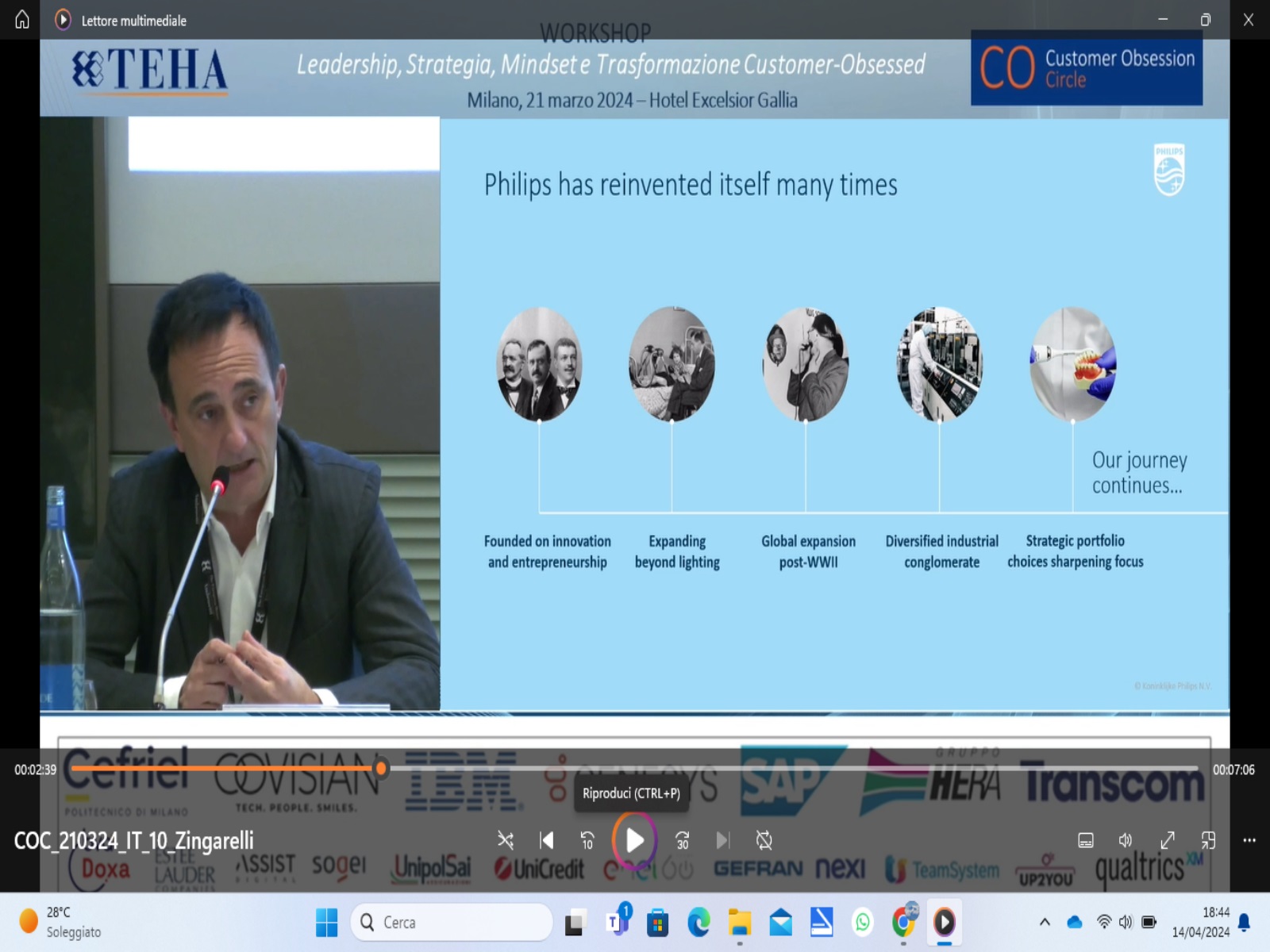Click Media Player icon on taskbar

click(x=944, y=922)
